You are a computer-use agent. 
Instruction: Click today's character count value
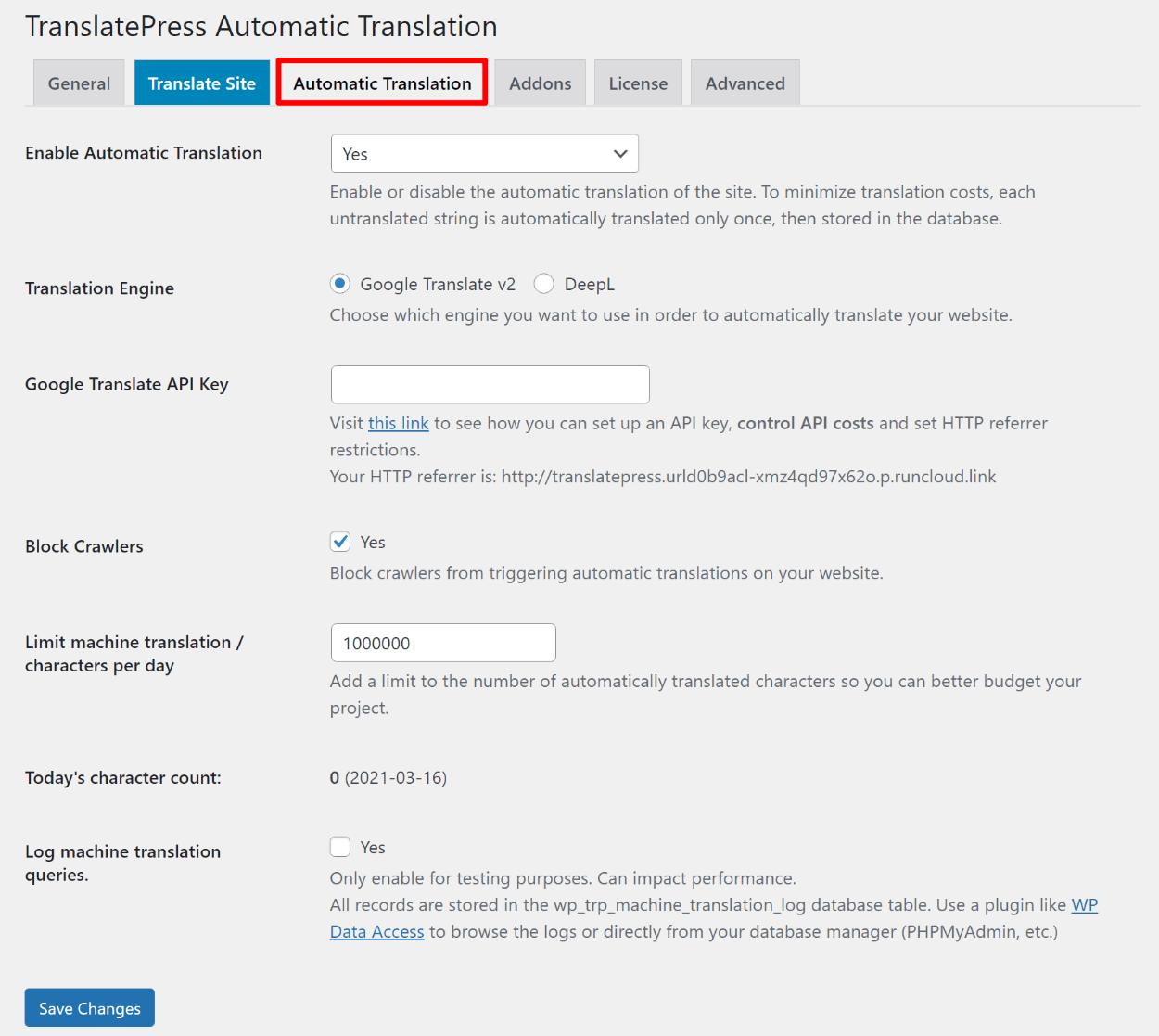[334, 777]
